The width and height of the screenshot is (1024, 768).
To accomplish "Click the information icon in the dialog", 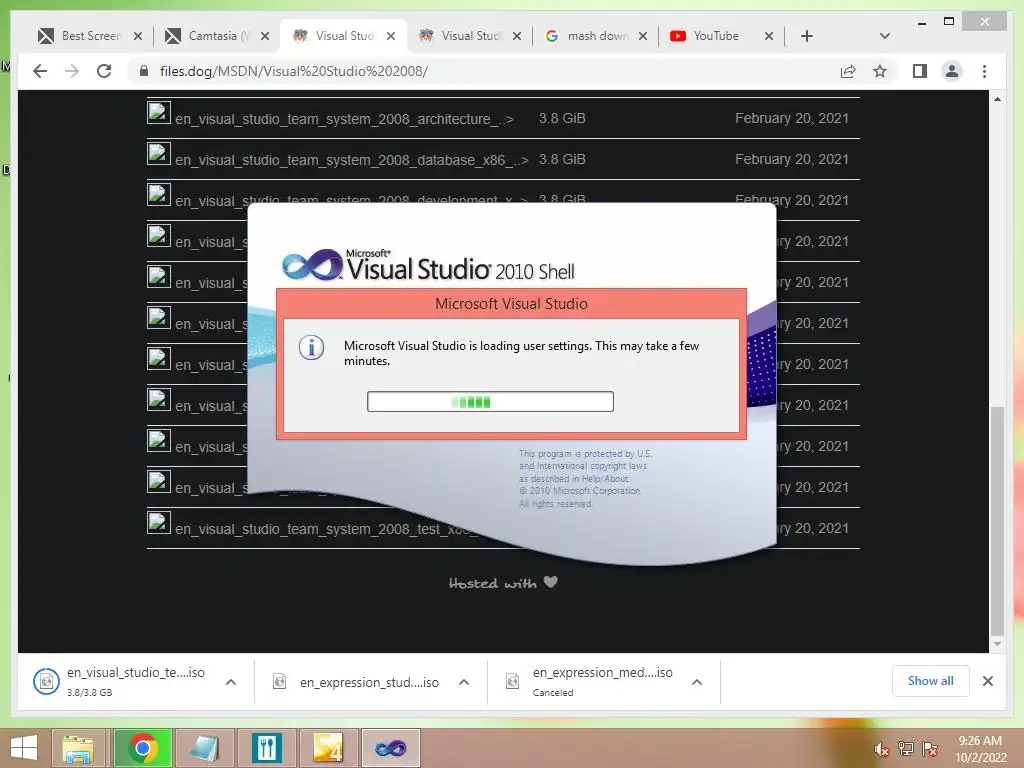I will pos(311,347).
